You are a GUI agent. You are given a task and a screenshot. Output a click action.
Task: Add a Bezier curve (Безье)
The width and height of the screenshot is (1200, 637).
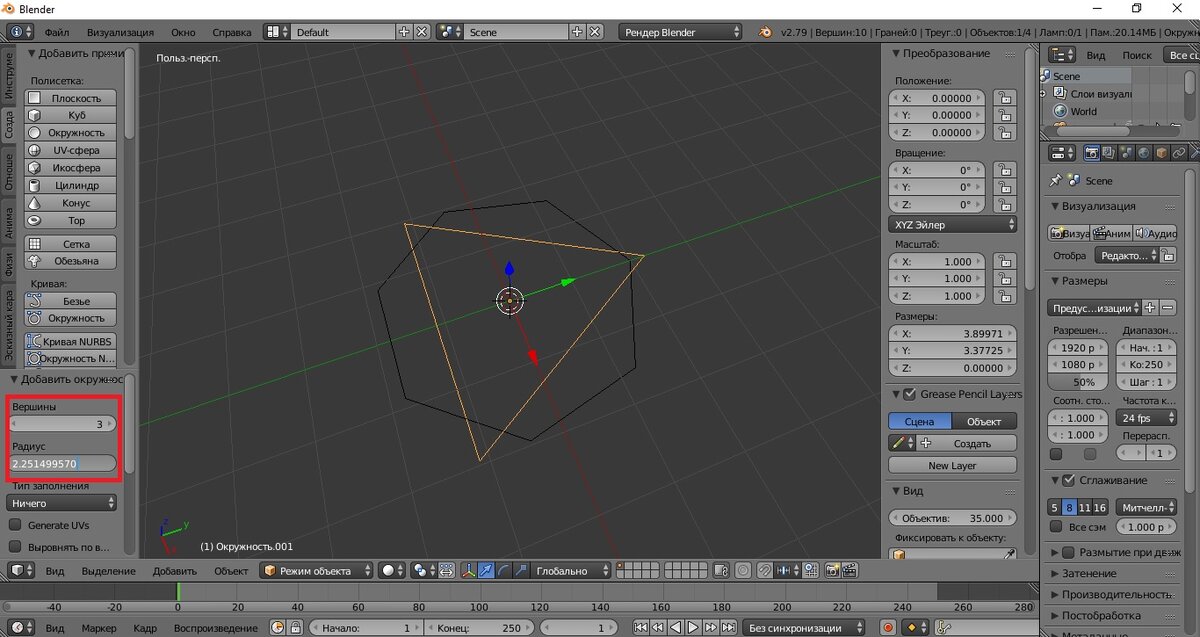pos(70,301)
